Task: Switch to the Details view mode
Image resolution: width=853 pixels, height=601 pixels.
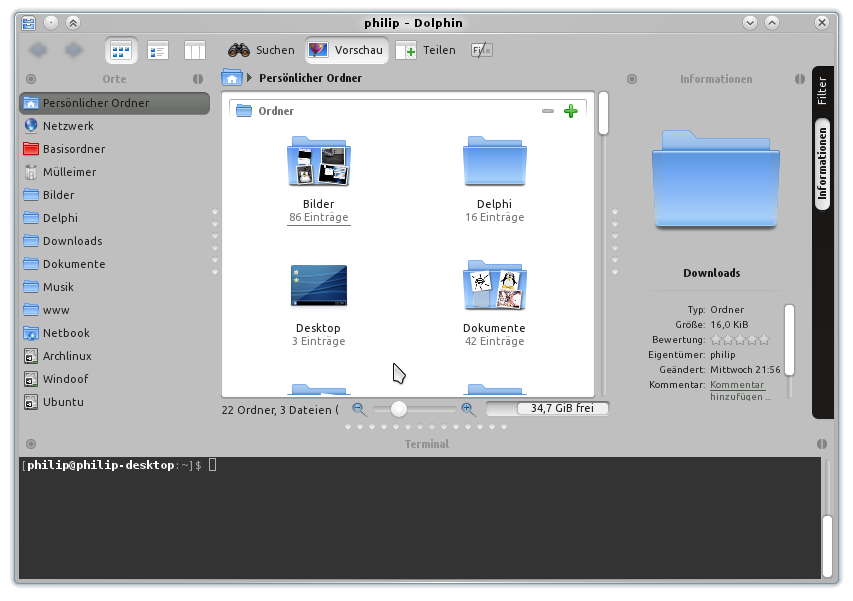Action: [158, 51]
